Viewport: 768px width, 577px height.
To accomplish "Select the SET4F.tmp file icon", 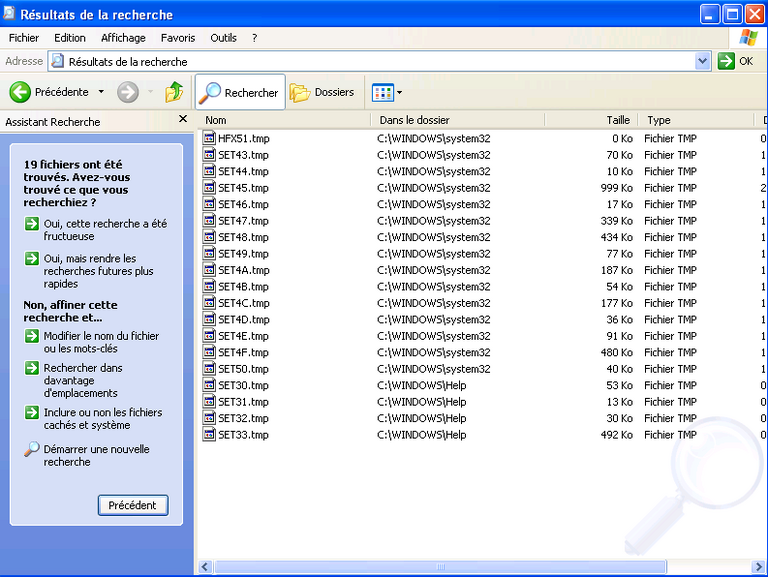I will [x=209, y=352].
